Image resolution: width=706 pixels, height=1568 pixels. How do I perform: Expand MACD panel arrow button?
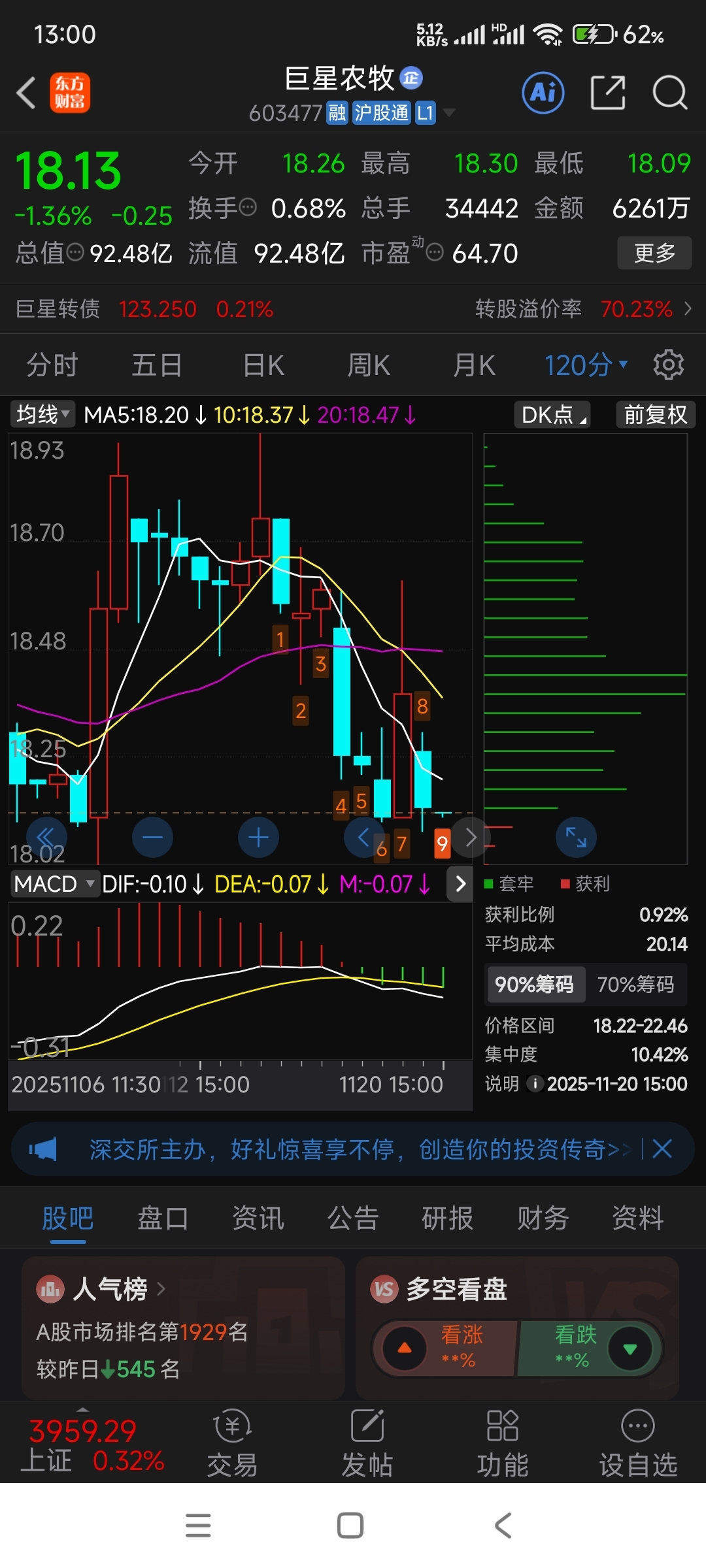tap(460, 884)
